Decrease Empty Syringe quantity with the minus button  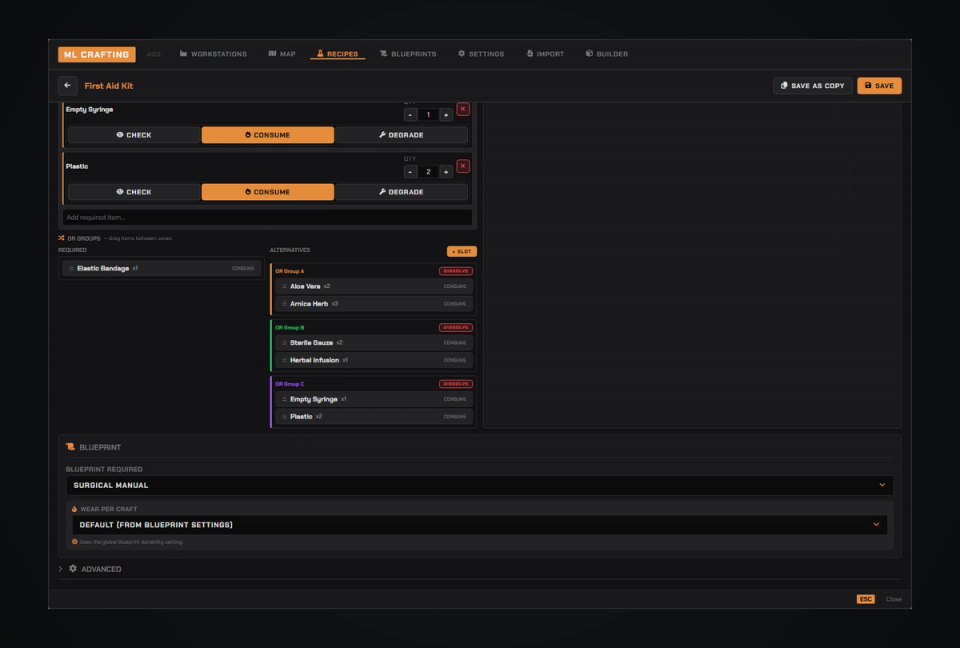click(x=410, y=115)
